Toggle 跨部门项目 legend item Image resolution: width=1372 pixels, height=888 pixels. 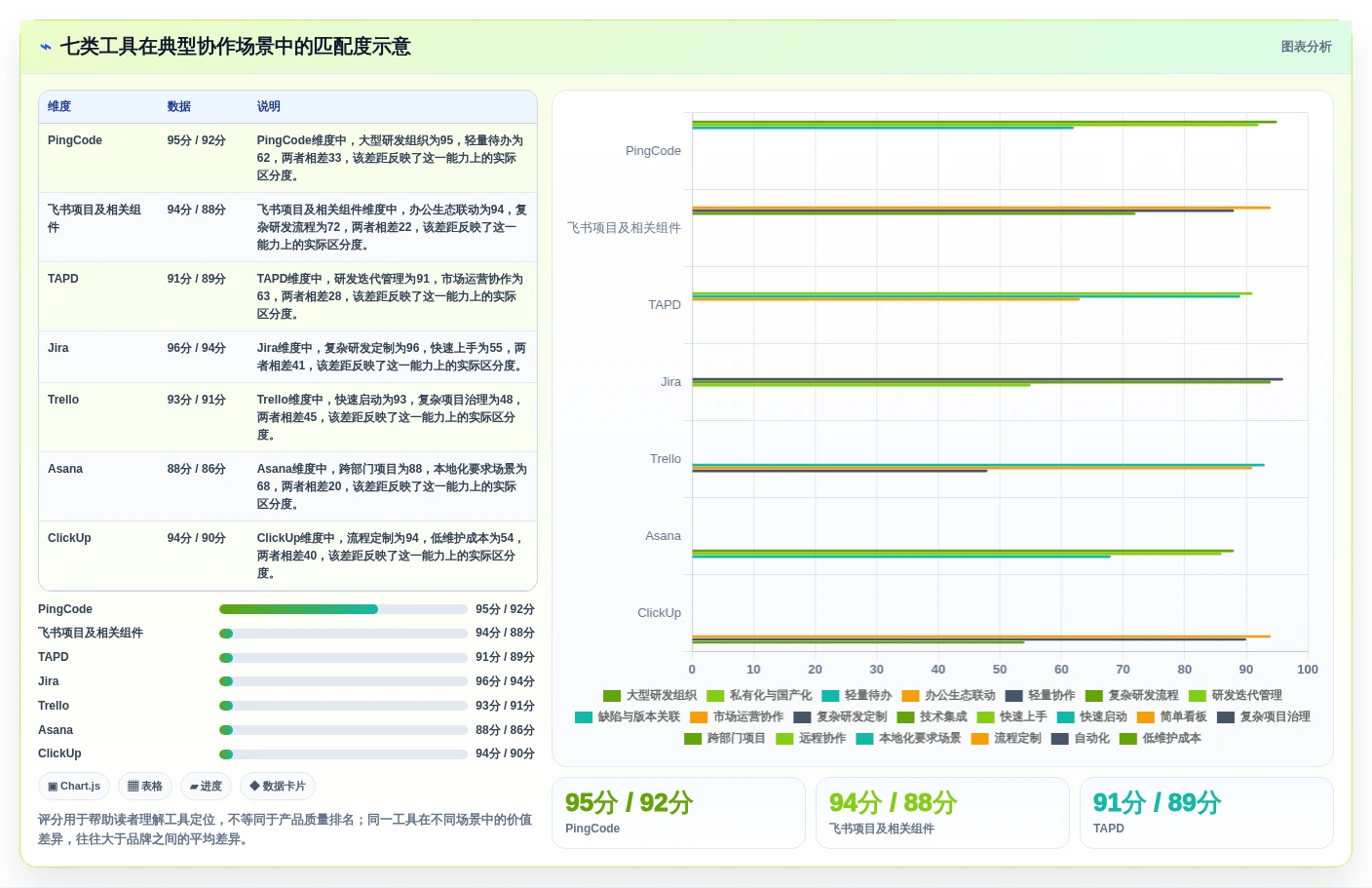(x=725, y=738)
